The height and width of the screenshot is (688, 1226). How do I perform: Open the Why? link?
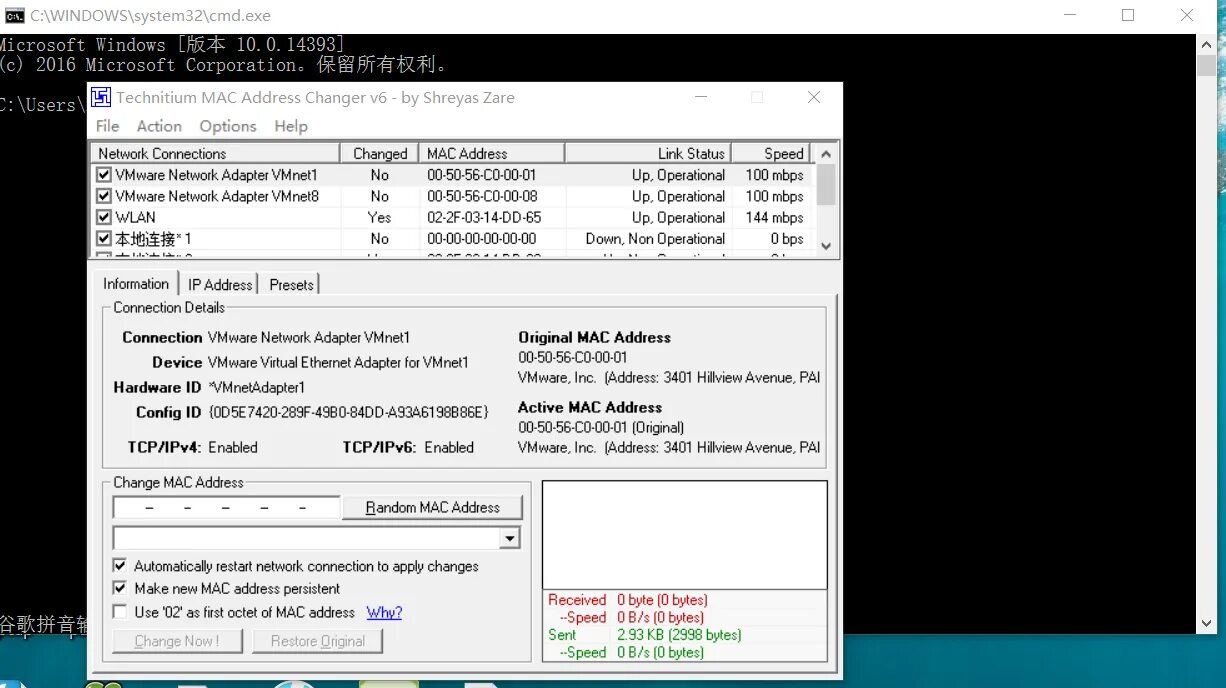pos(384,612)
